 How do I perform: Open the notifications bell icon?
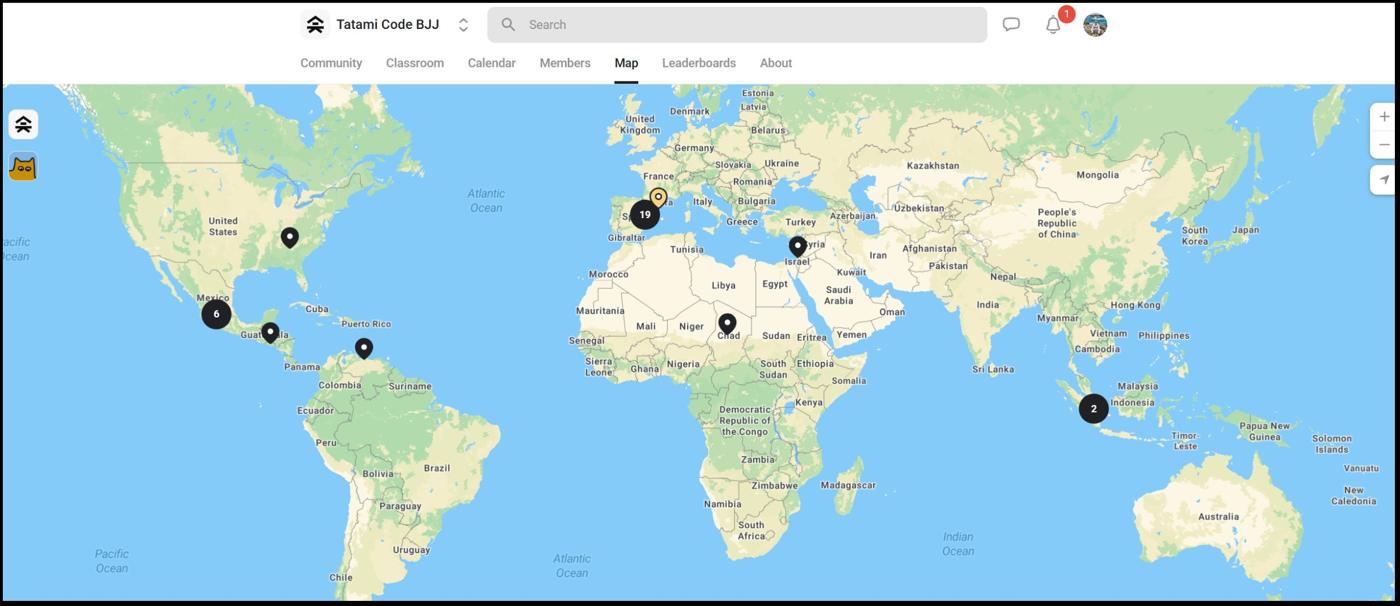pyautogui.click(x=1053, y=25)
